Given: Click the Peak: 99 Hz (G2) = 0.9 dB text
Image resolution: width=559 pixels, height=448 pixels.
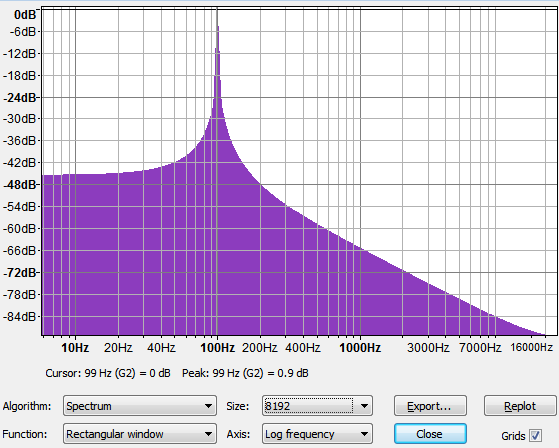Looking at the screenshot, I should pyautogui.click(x=245, y=373).
